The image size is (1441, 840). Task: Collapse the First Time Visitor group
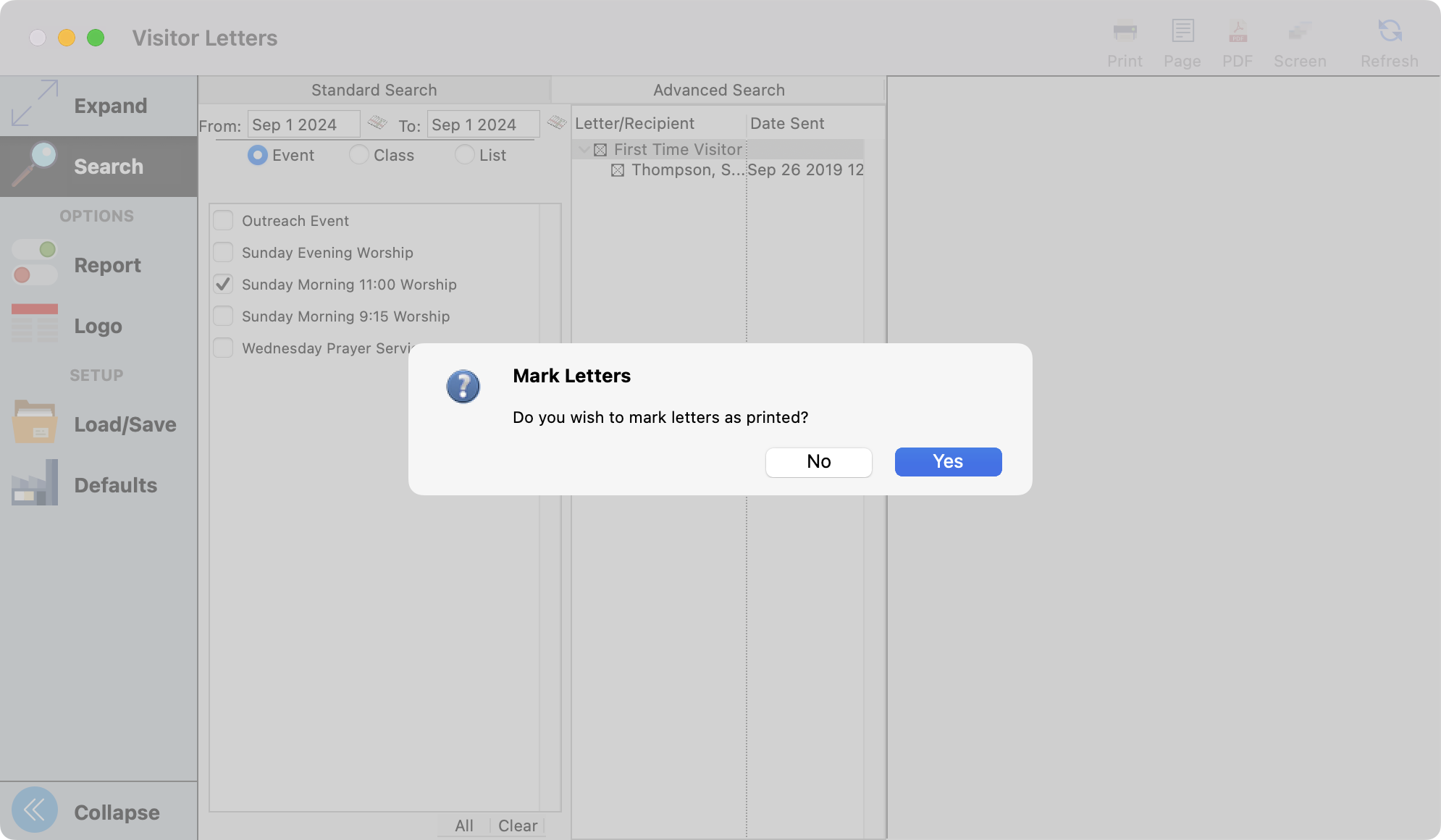[x=584, y=149]
